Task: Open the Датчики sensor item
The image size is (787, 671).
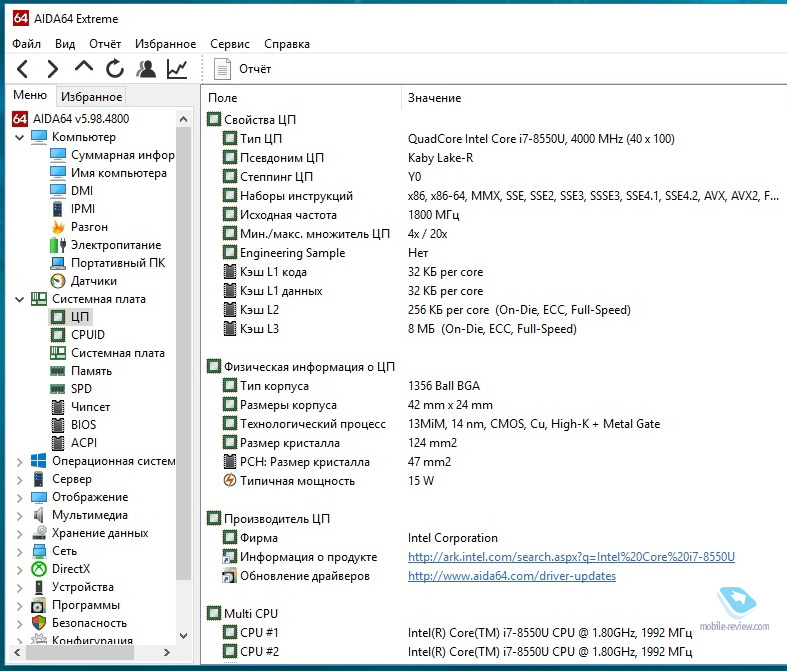Action: click(84, 281)
